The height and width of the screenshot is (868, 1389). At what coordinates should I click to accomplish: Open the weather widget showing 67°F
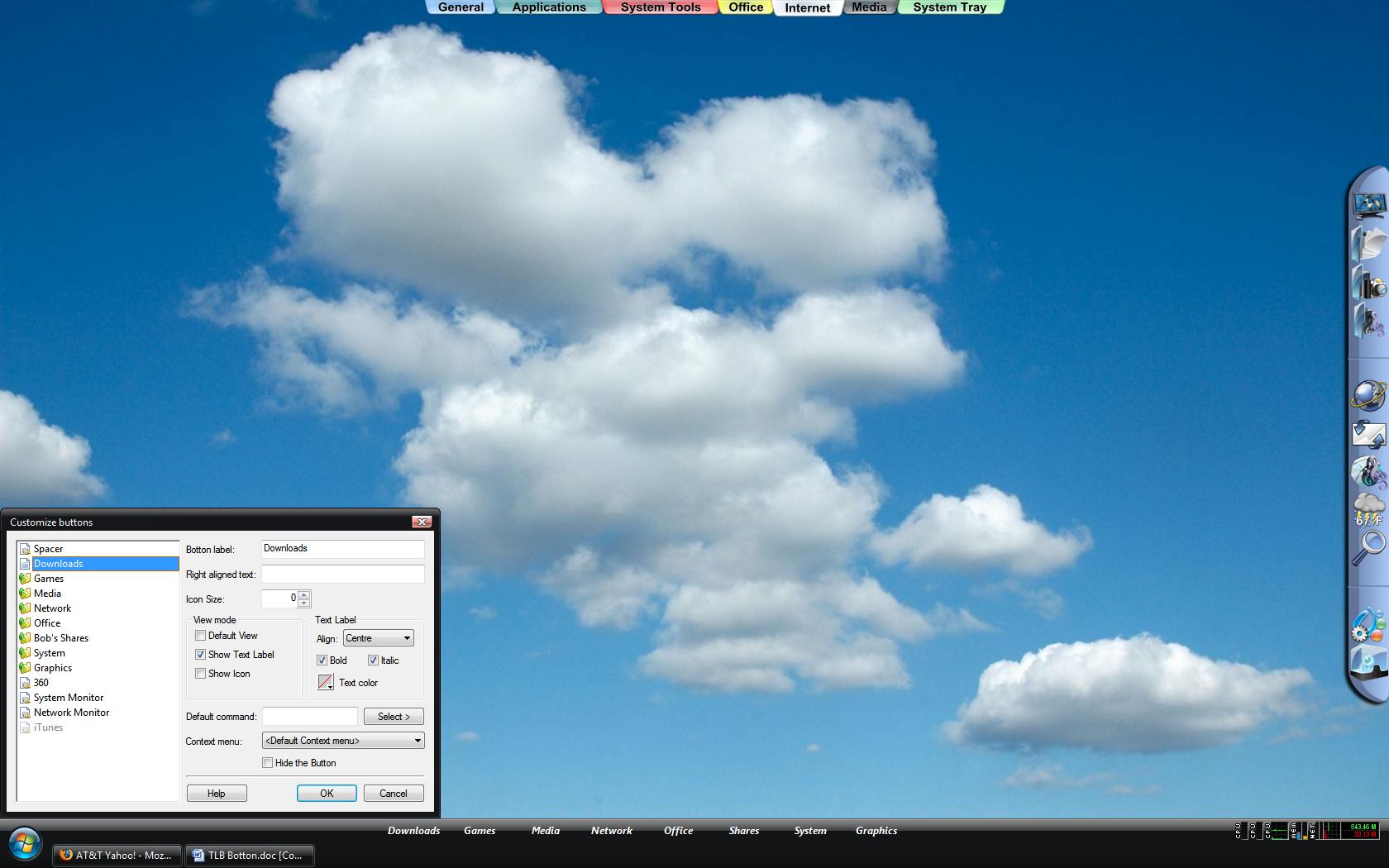[1368, 508]
